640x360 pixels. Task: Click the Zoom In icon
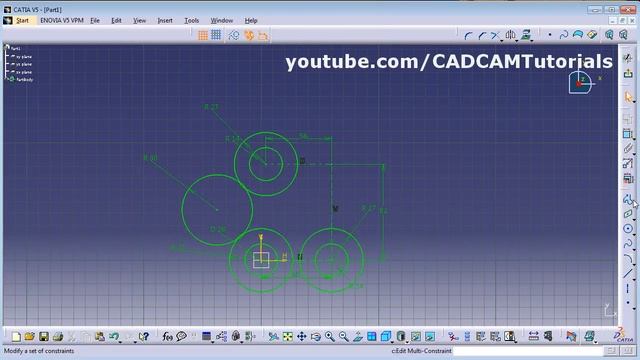(330, 337)
